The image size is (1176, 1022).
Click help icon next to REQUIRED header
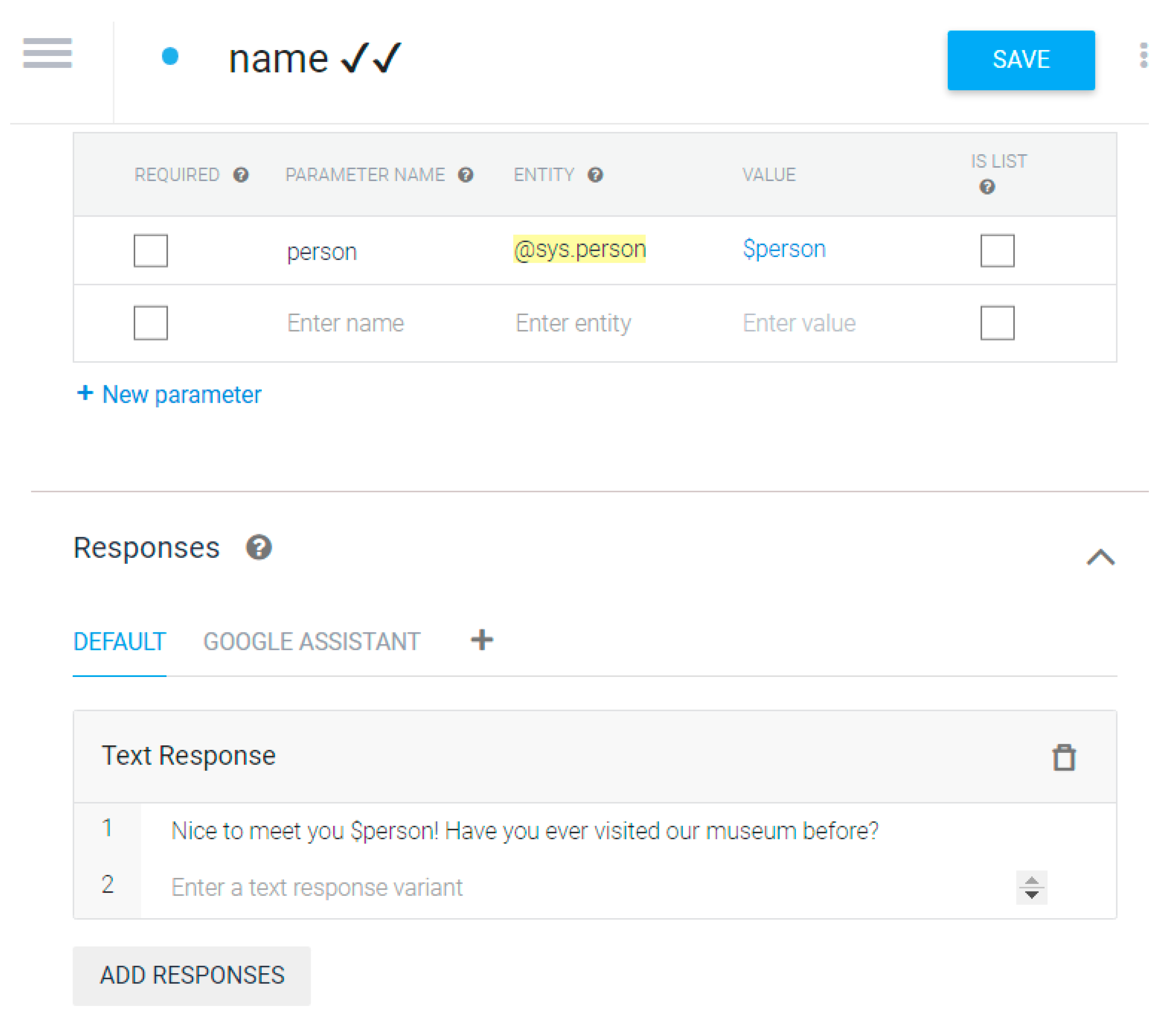point(241,175)
